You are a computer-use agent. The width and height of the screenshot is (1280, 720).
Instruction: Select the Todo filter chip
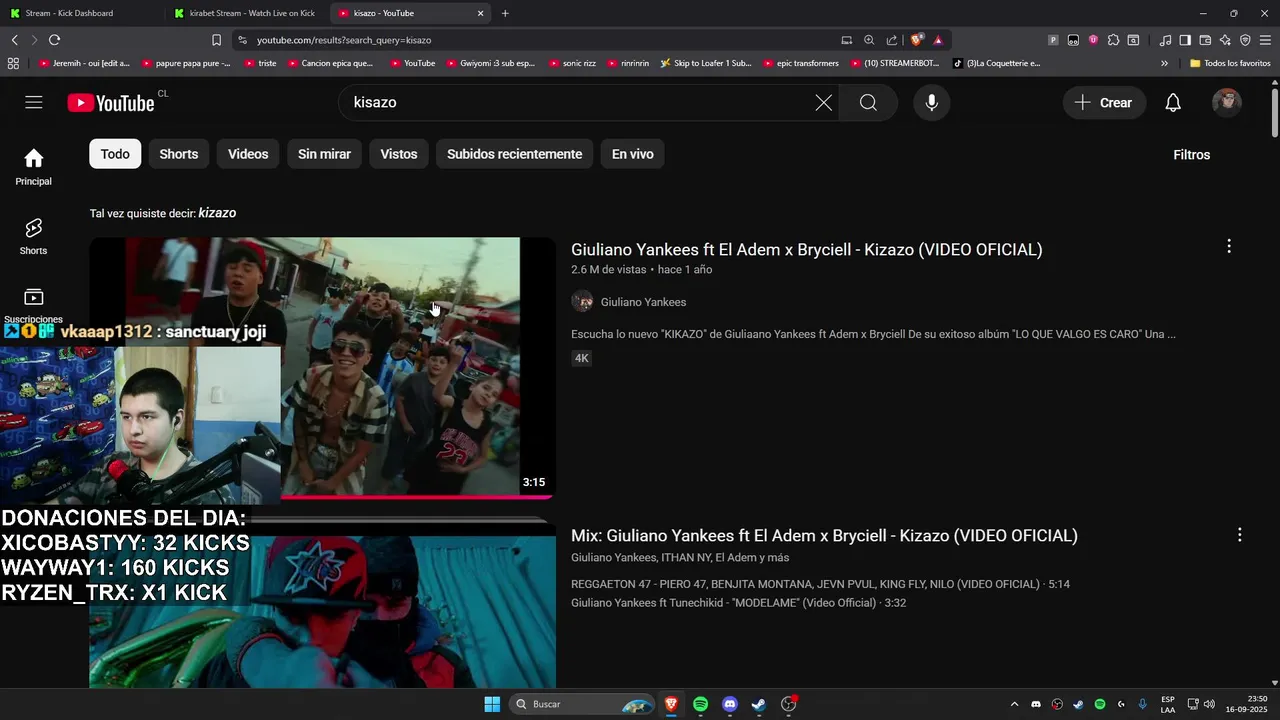pos(115,154)
